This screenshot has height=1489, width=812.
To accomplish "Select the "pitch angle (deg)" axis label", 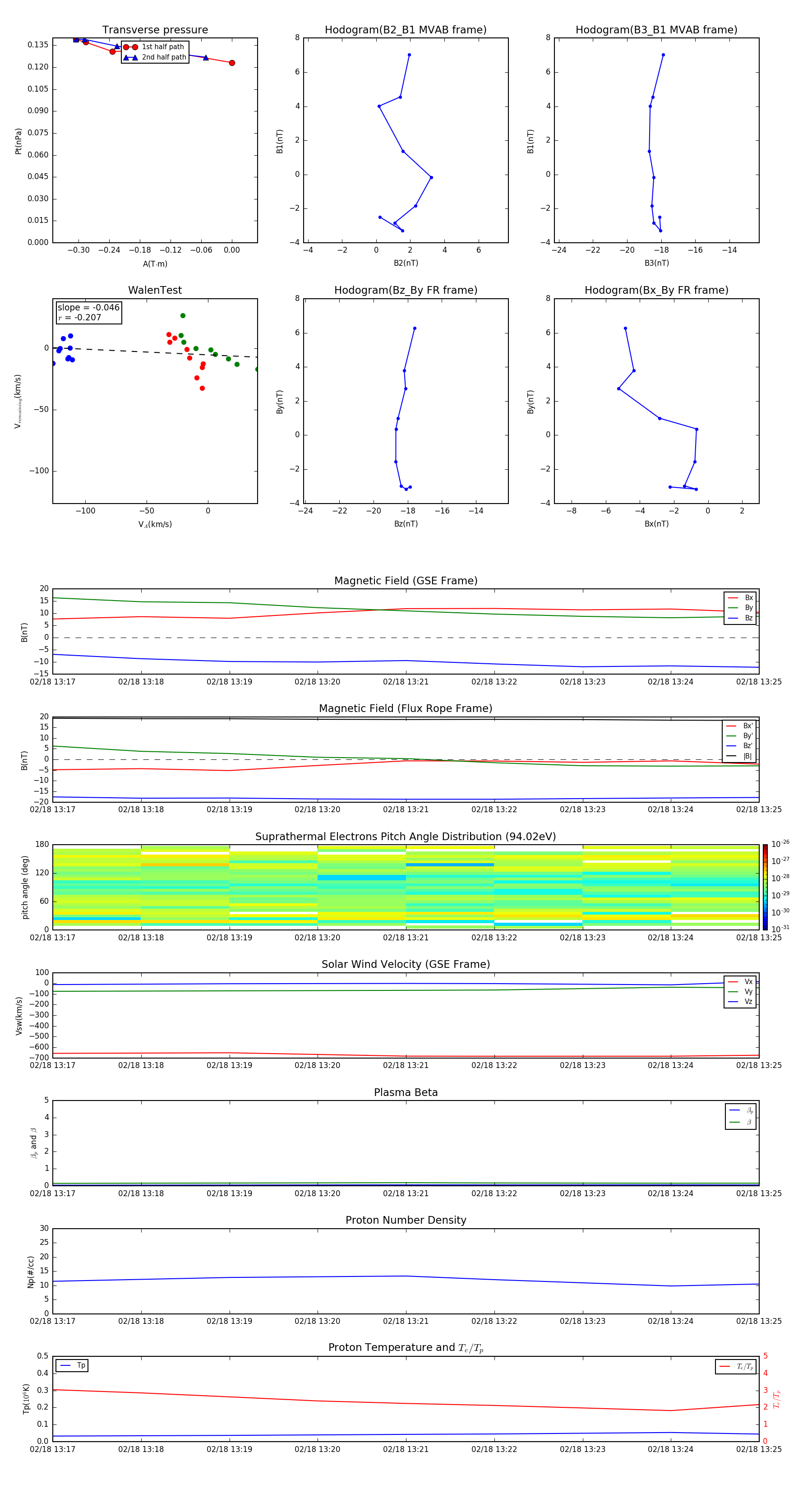I will pos(25,887).
